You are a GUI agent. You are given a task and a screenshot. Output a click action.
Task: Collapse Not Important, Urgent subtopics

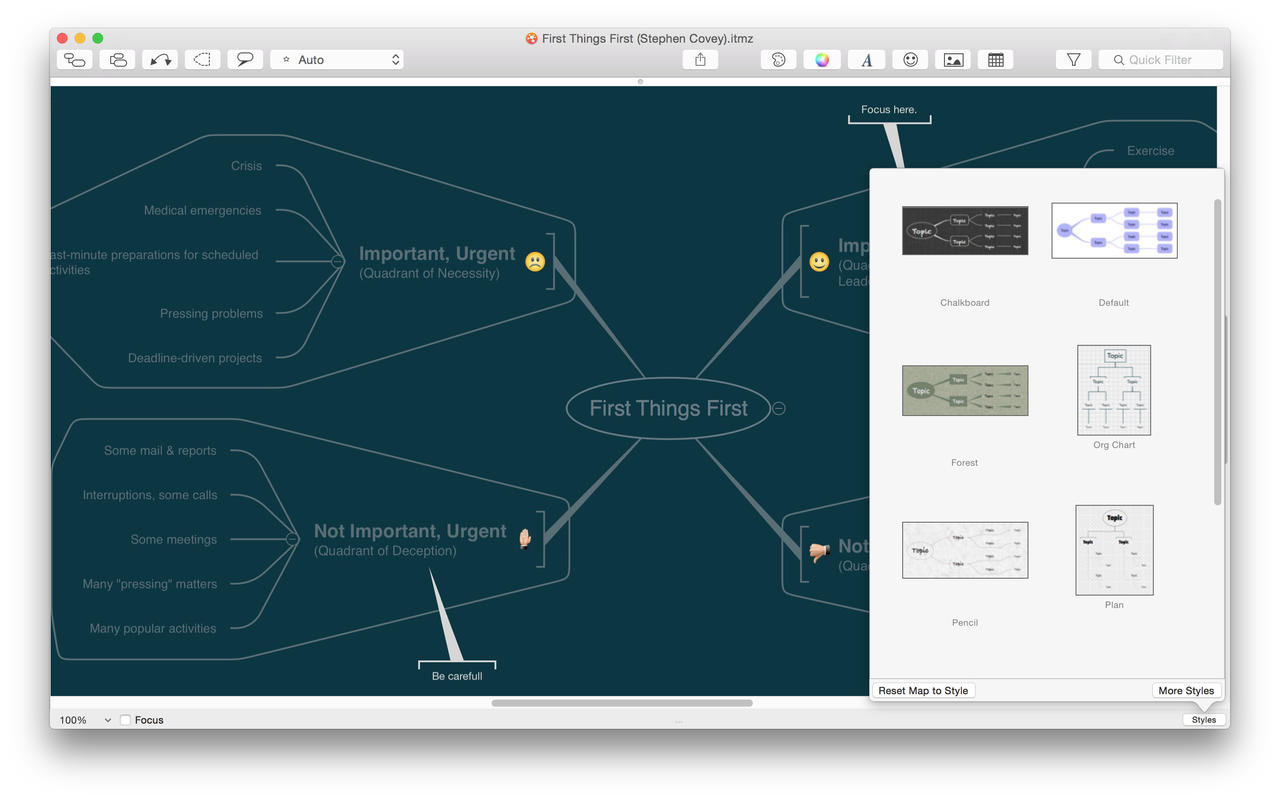click(x=292, y=539)
